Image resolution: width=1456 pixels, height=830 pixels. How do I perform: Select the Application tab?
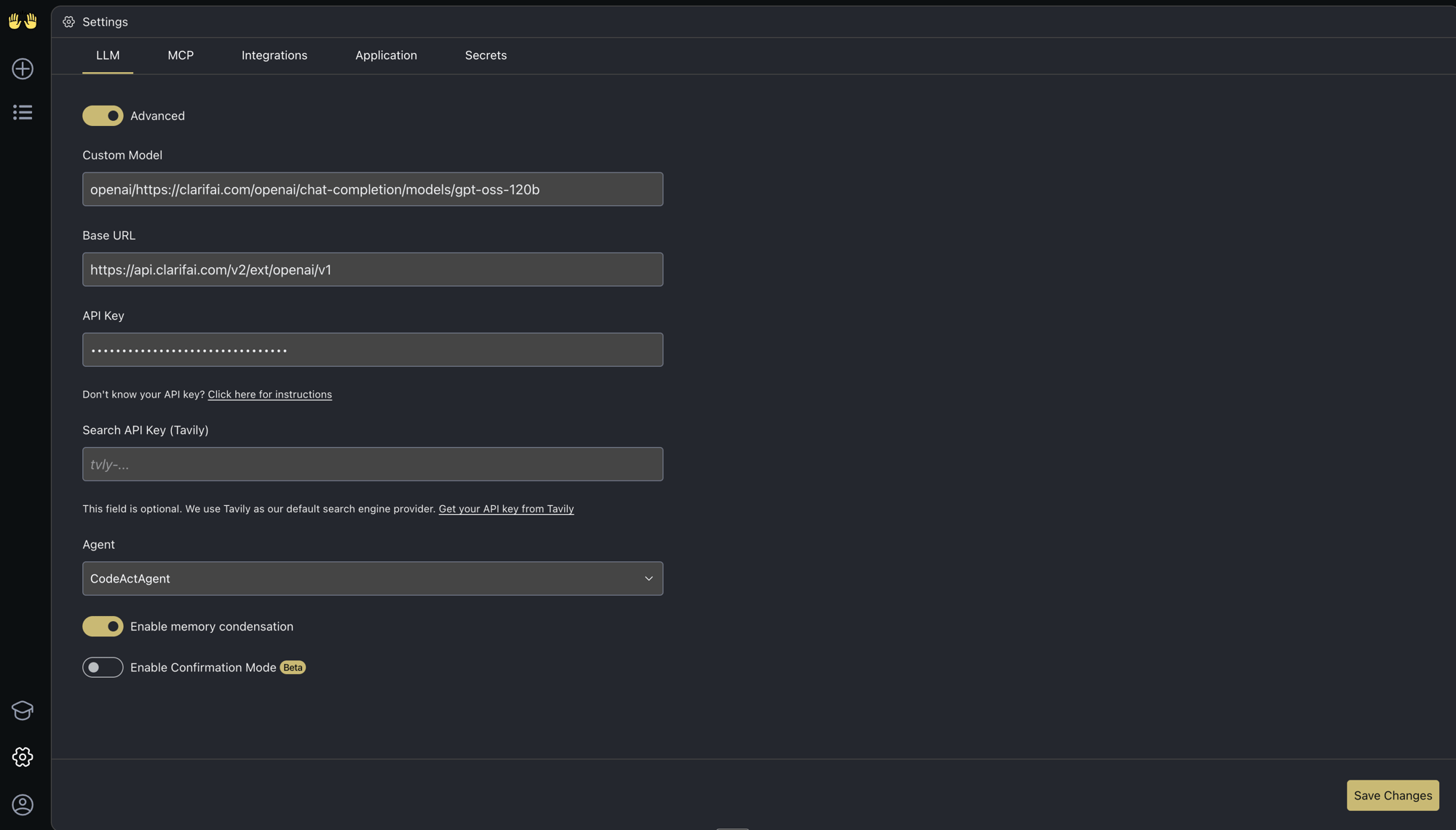tap(386, 55)
